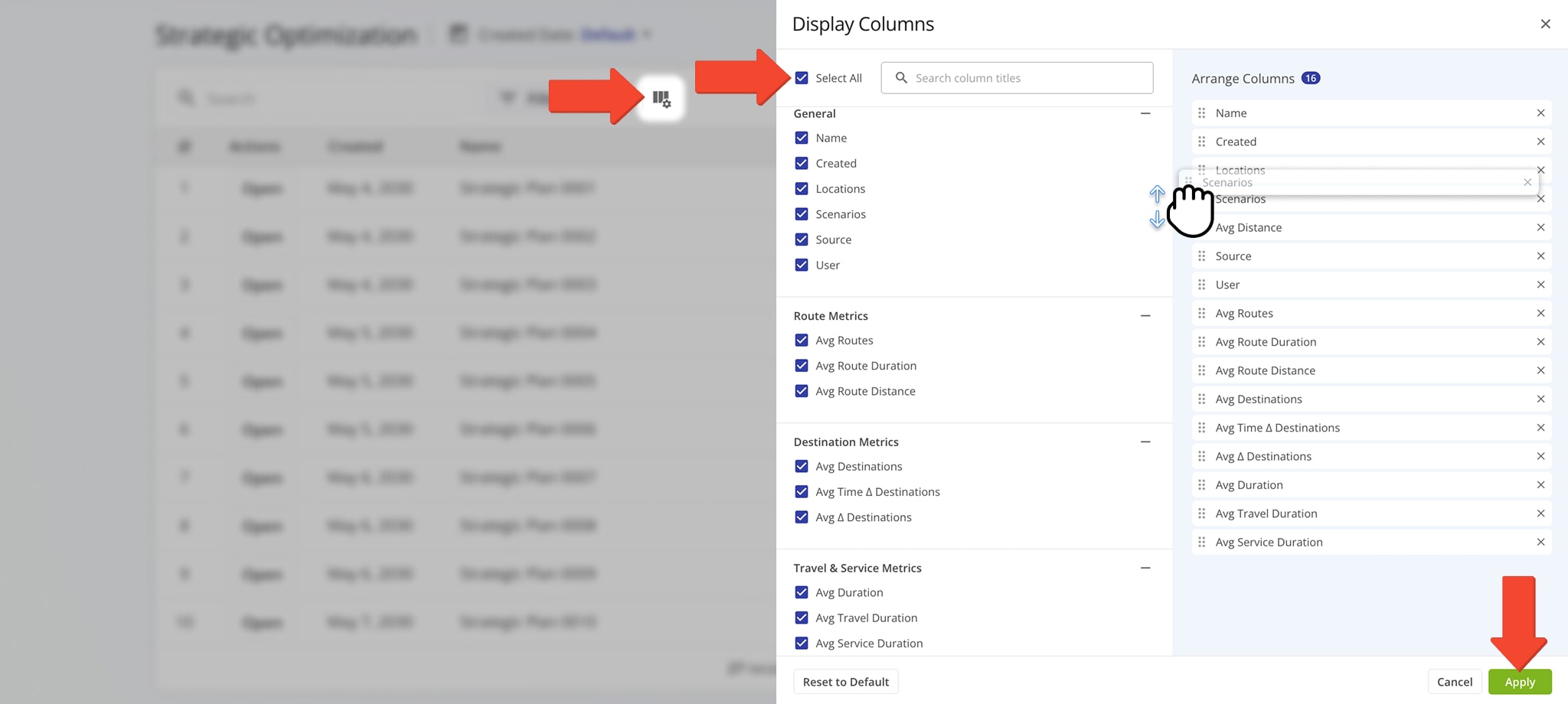The height and width of the screenshot is (704, 1568).
Task: Click the Arrange Columns count badge
Action: [1311, 78]
